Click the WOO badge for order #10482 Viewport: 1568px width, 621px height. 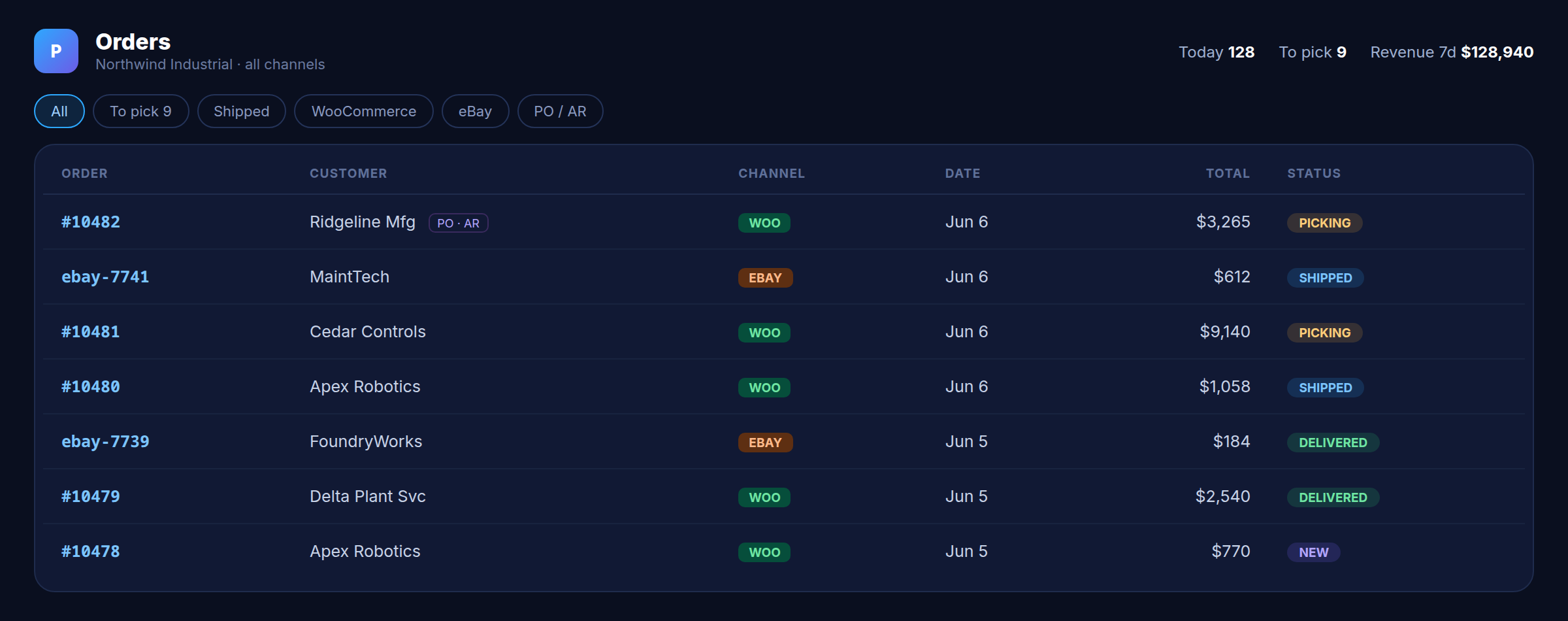click(764, 223)
